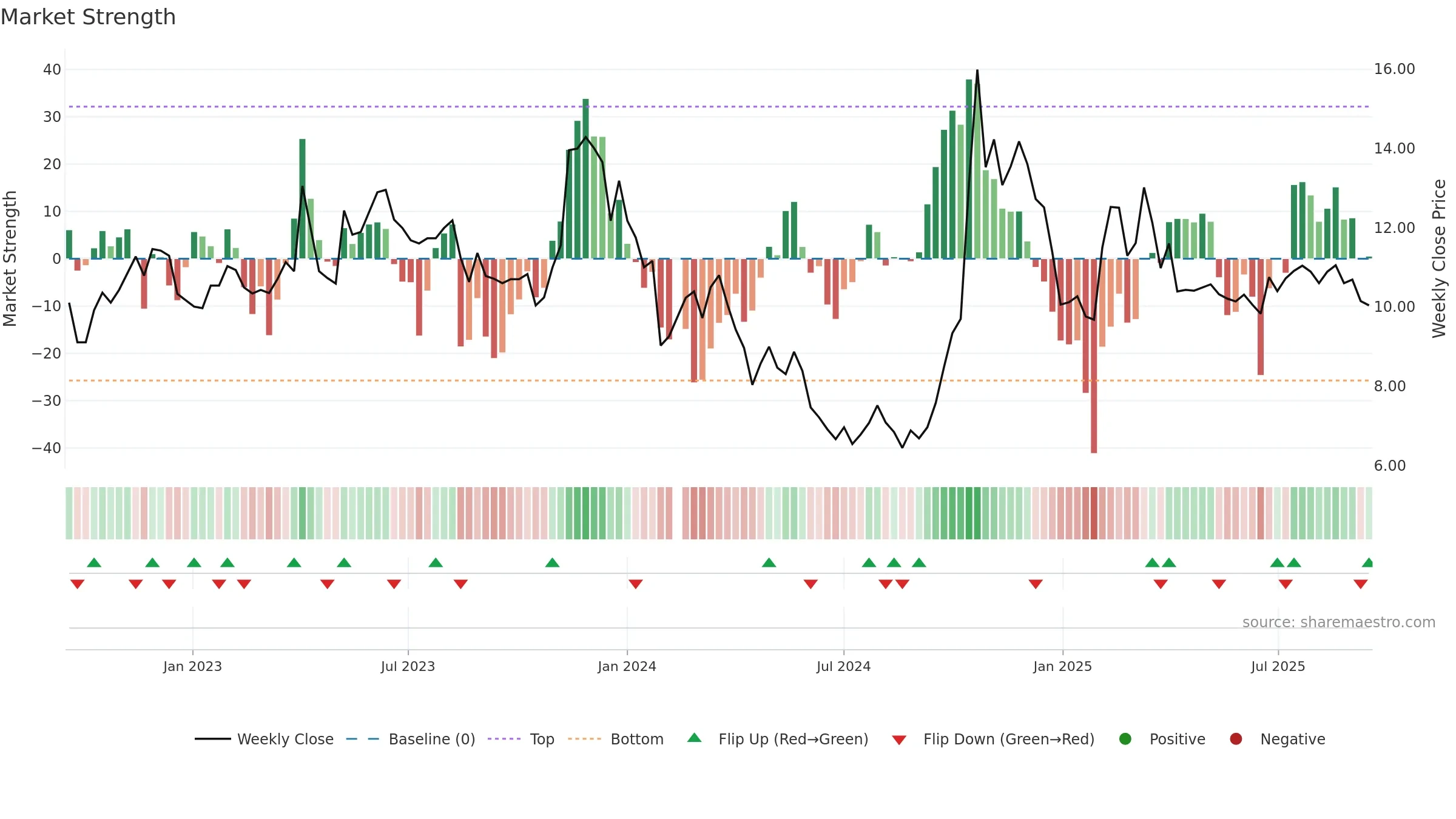Screen dimensions: 1456x819
Task: Click the −40 market strength axis value
Action: [x=47, y=448]
